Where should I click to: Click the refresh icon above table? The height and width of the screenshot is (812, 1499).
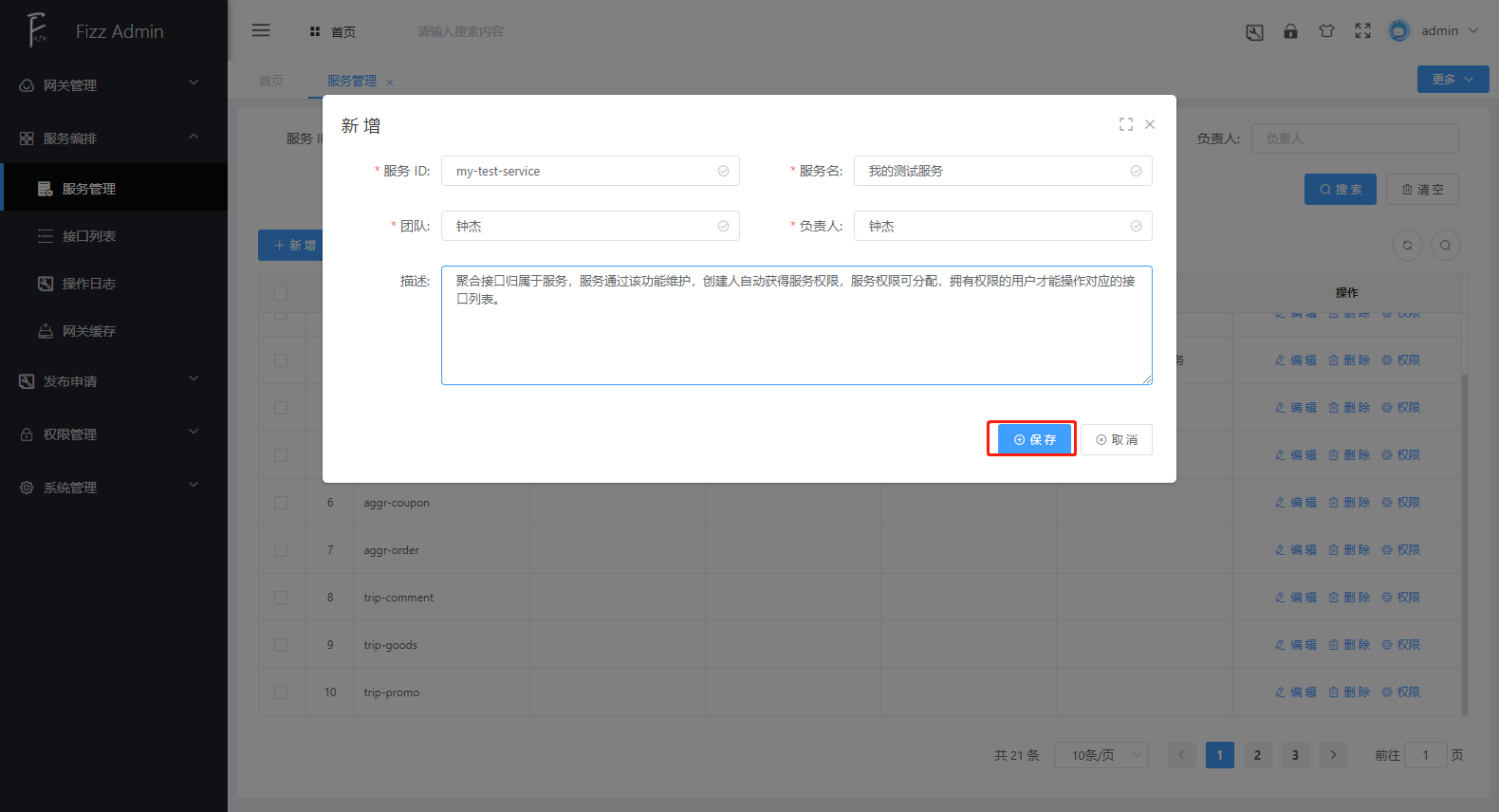point(1407,245)
